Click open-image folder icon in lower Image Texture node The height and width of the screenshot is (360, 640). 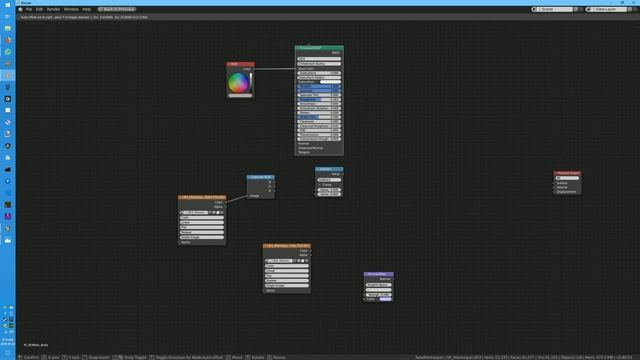click(303, 261)
